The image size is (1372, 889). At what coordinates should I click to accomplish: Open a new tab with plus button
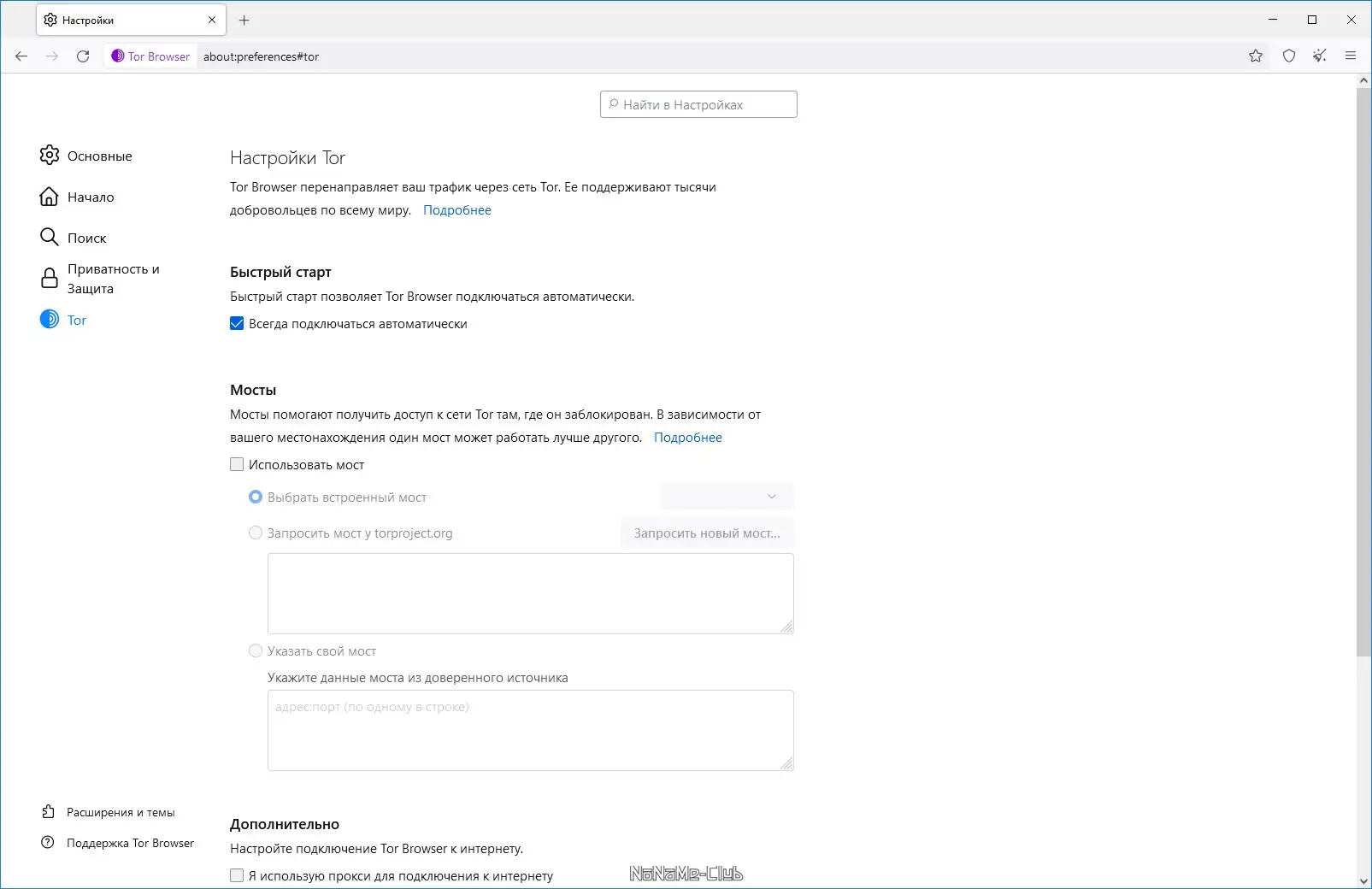coord(244,20)
